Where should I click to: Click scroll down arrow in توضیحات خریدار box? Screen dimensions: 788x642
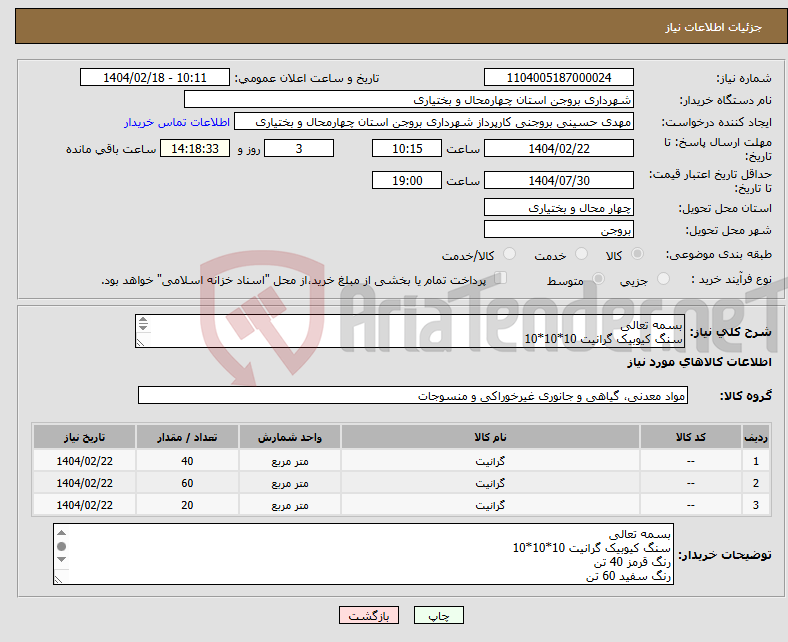click(61, 560)
